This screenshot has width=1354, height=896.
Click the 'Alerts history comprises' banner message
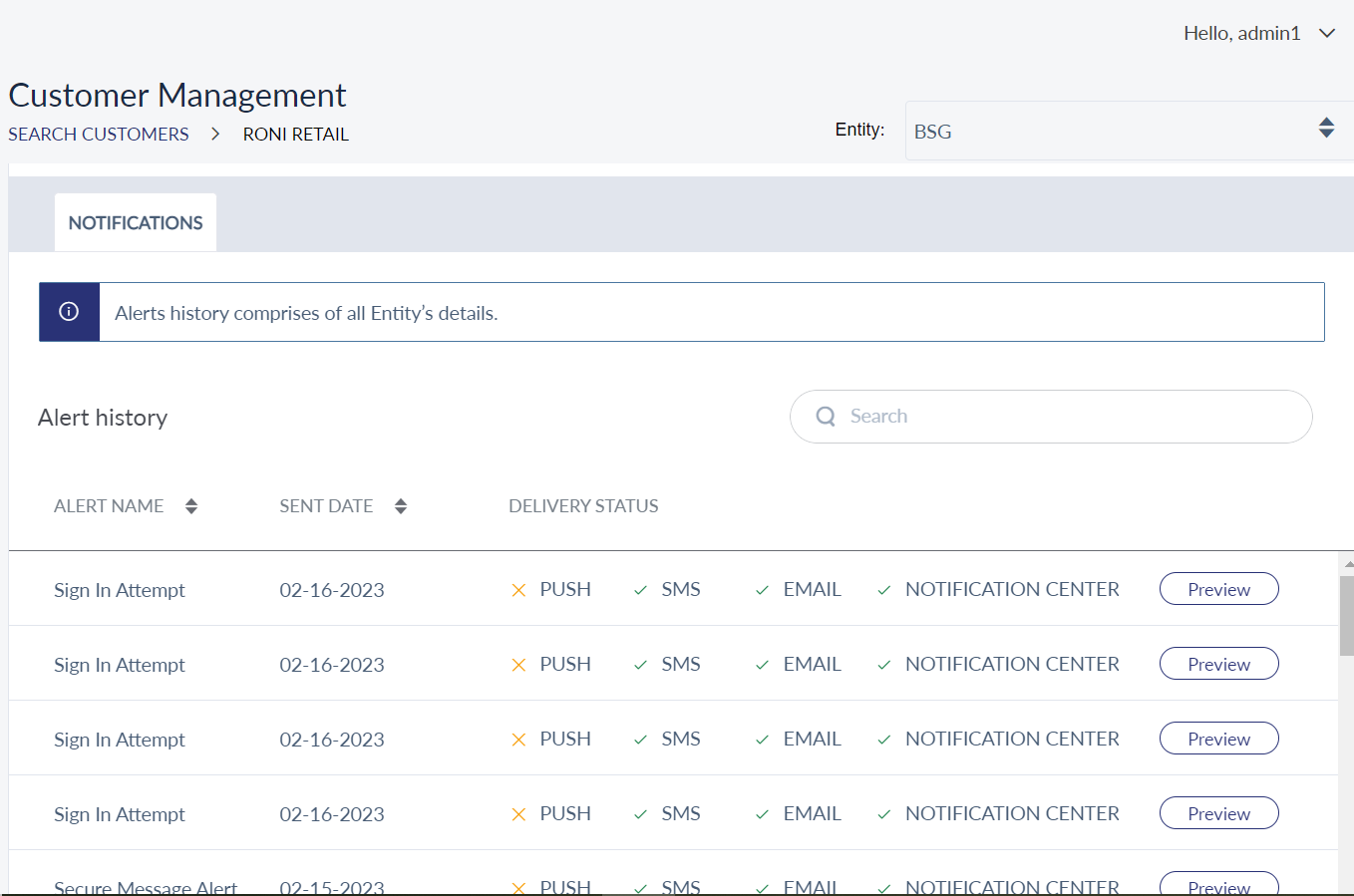pos(306,313)
